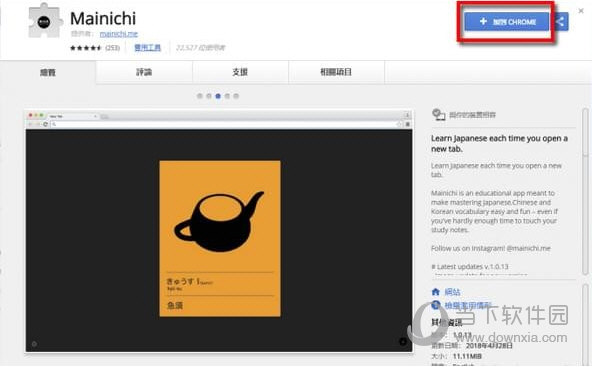Click the 'Latest updates v.1.0.13' line

(x=470, y=267)
